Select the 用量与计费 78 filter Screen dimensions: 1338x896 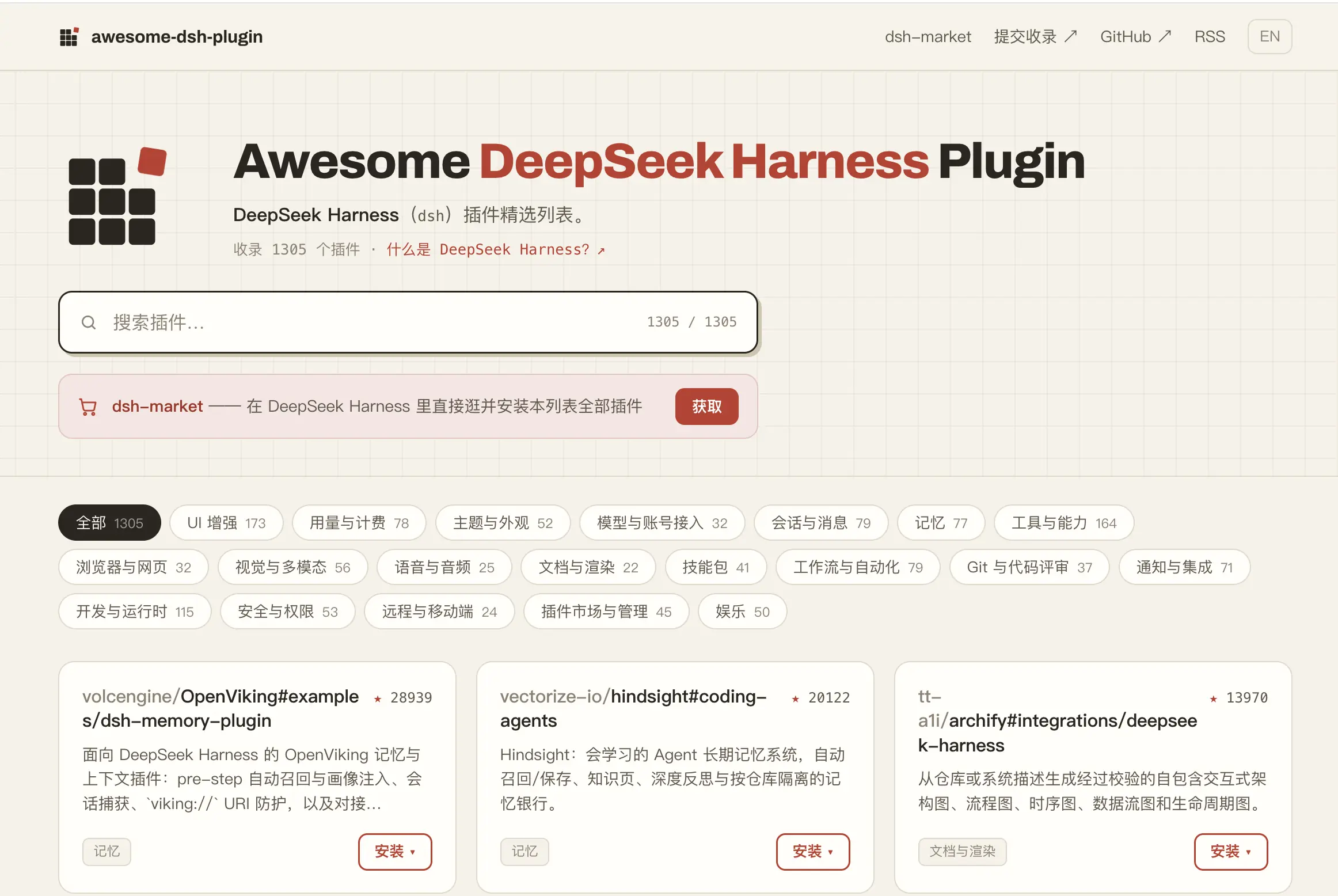(359, 523)
